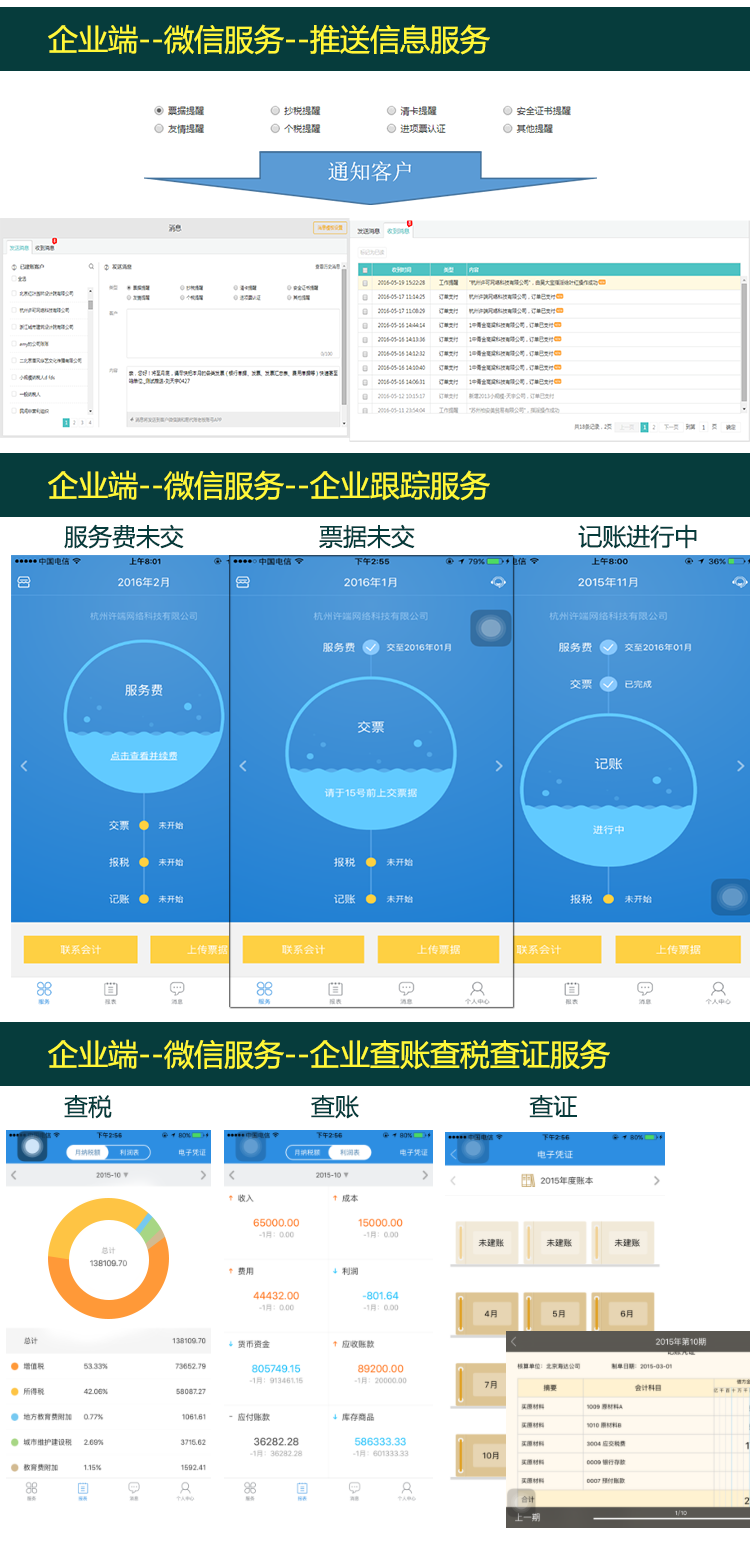Tap the floating assistive touch button near 服务费 in middle phone

[x=491, y=628]
